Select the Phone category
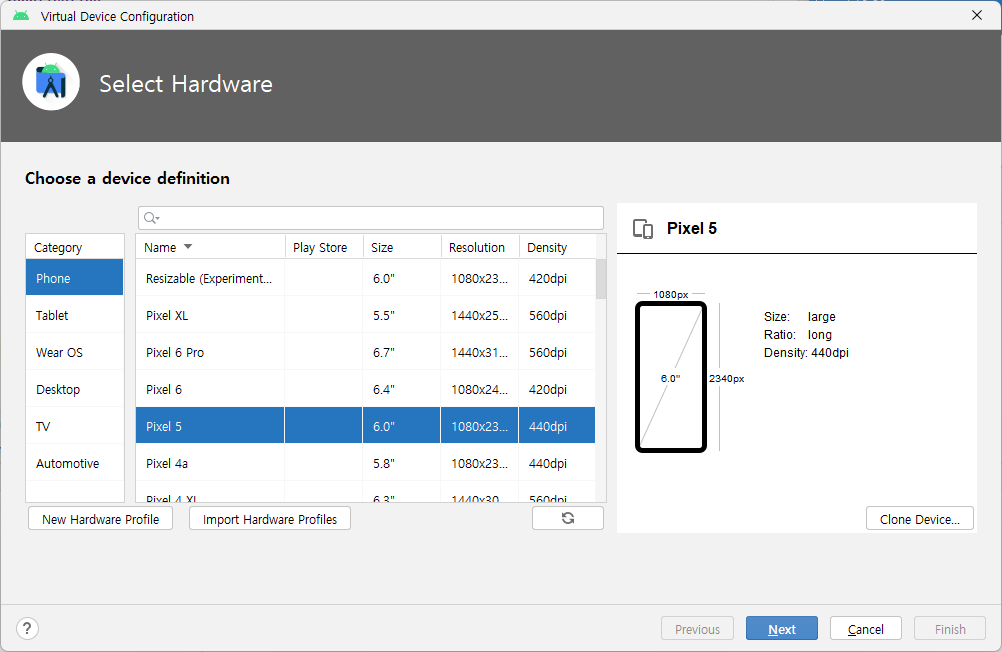1002x652 pixels. pos(74,278)
